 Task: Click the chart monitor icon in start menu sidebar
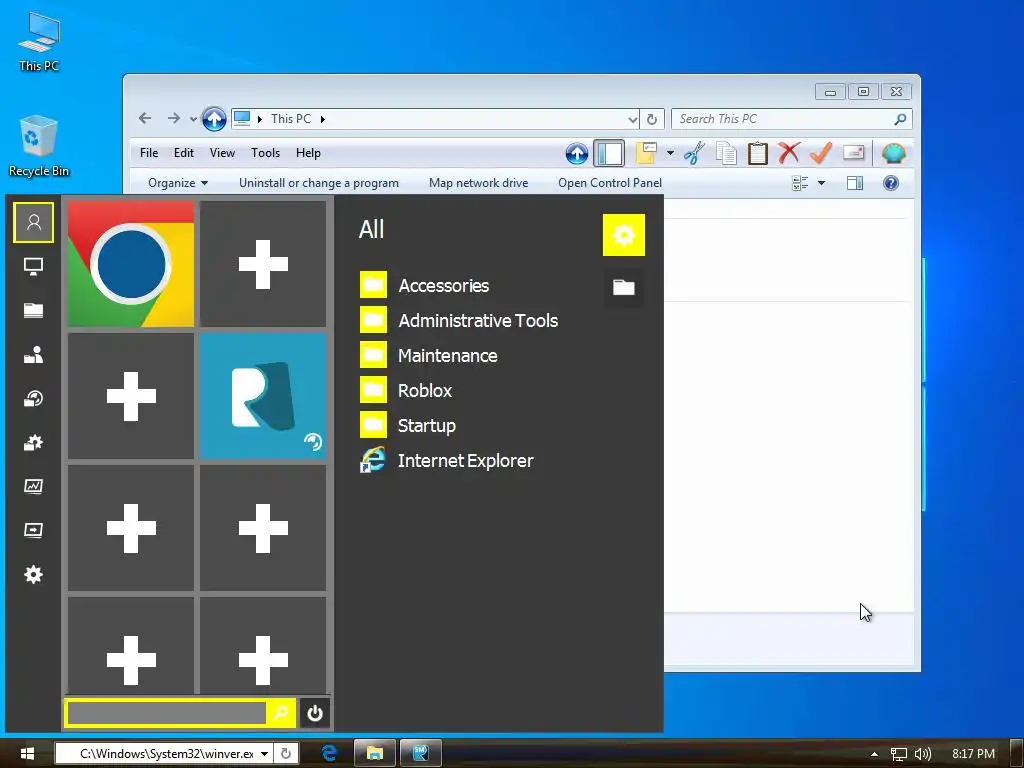(33, 487)
